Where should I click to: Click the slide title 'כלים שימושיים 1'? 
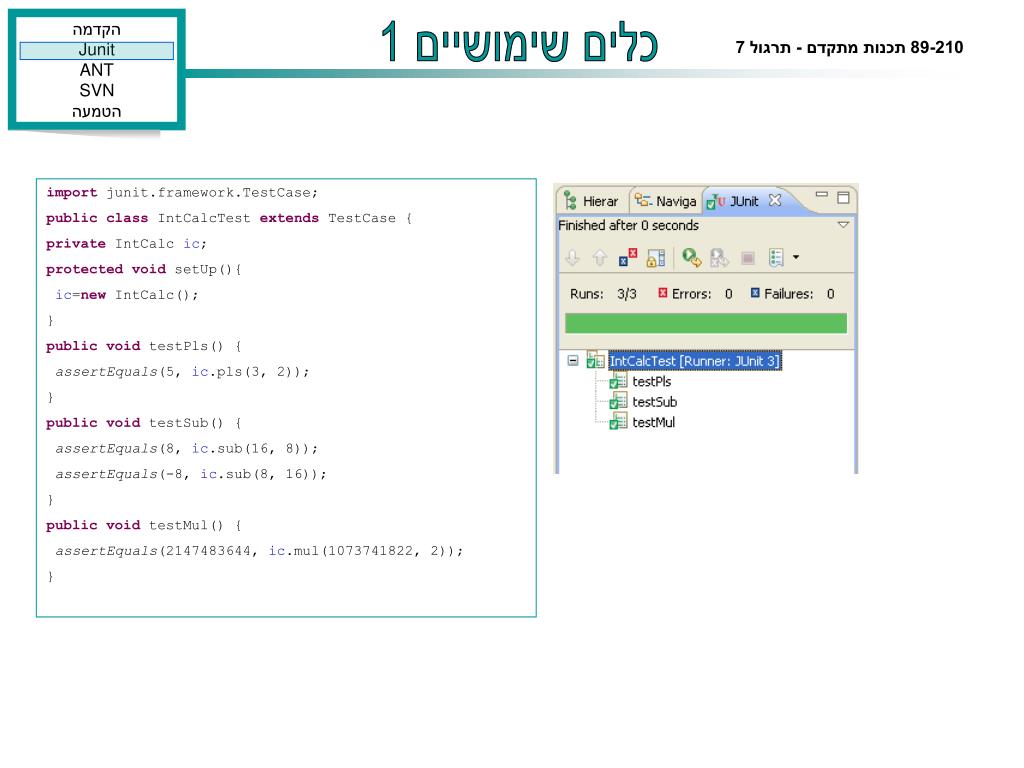519,41
